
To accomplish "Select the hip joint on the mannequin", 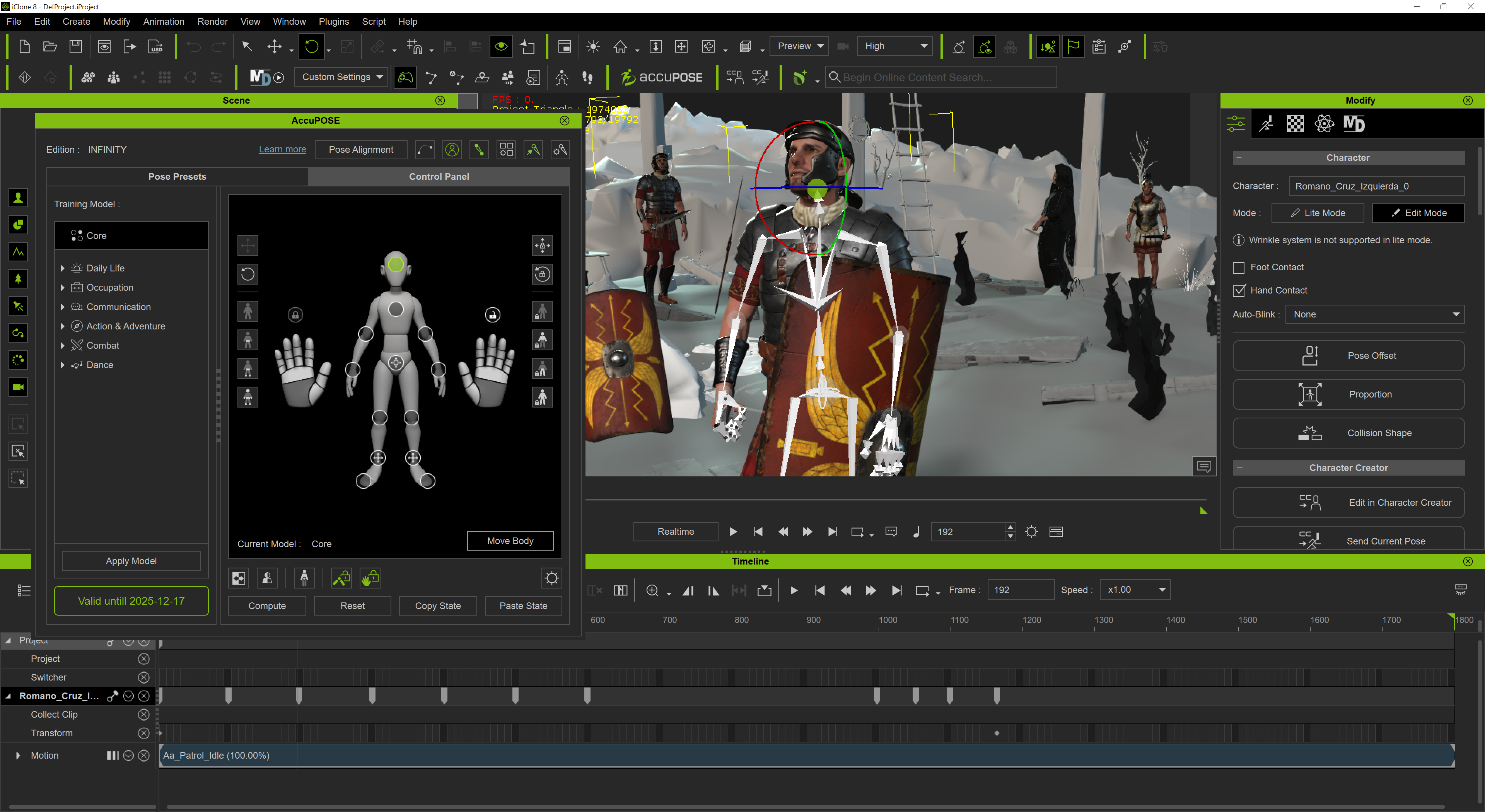I will pyautogui.click(x=396, y=362).
